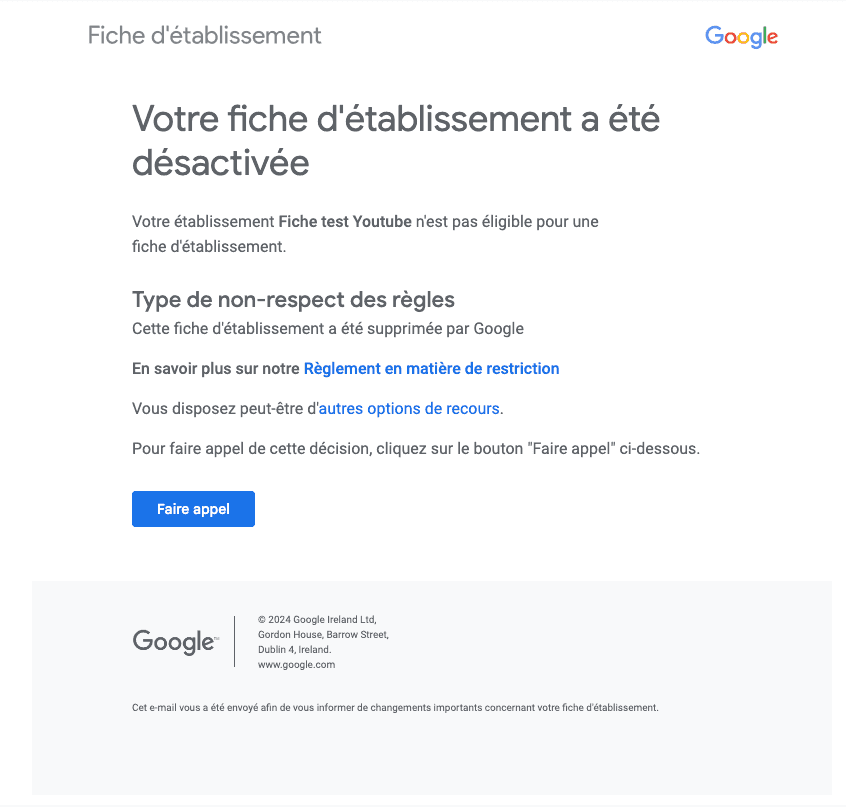Open the Règlement en matière de restriction link
The height and width of the screenshot is (807, 846).
tap(431, 369)
